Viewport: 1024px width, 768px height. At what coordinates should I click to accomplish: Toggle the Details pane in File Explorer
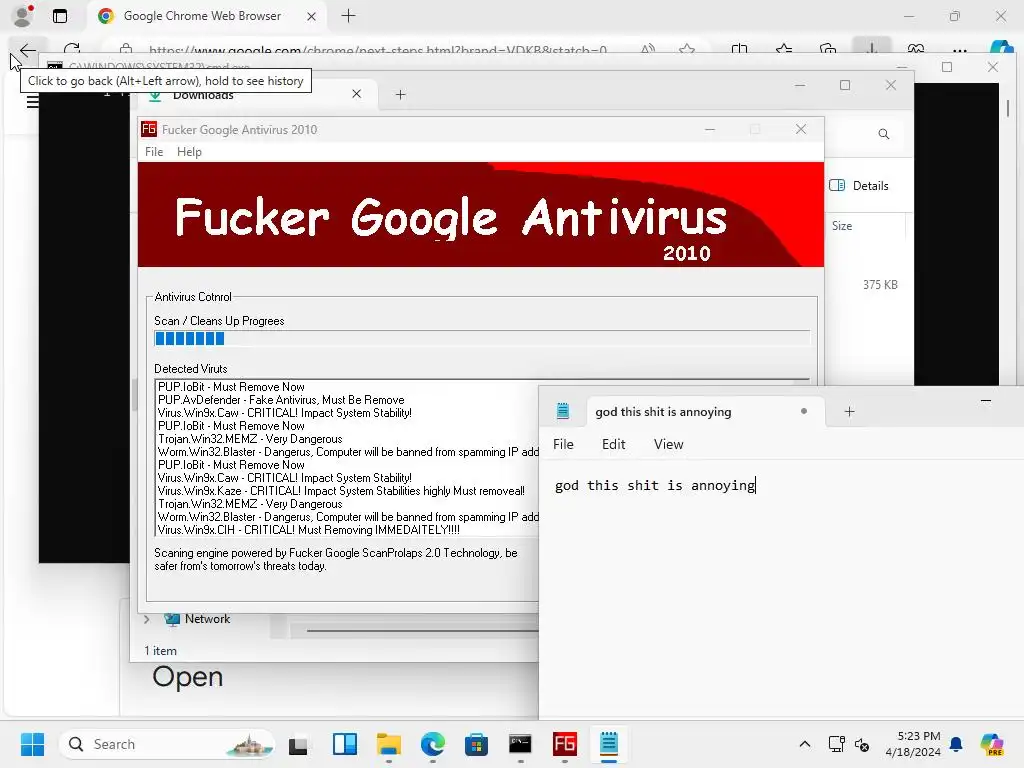[859, 185]
